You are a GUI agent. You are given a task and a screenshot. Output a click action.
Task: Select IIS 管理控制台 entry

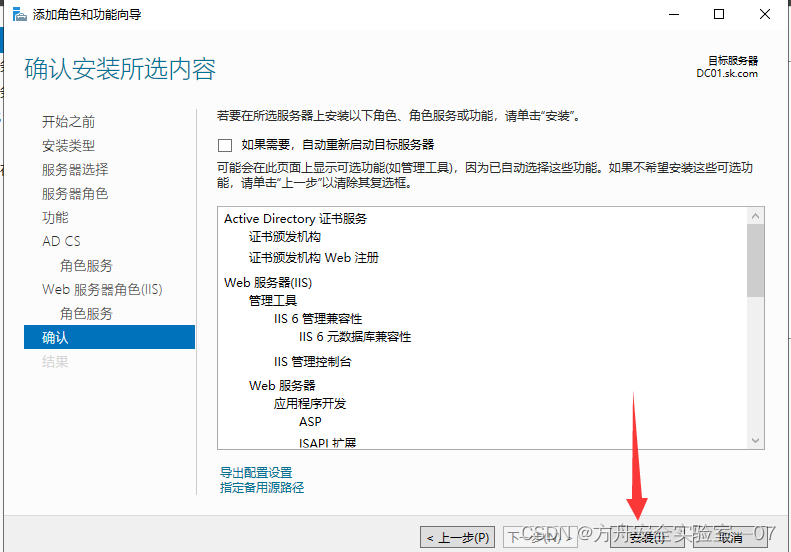pos(312,362)
